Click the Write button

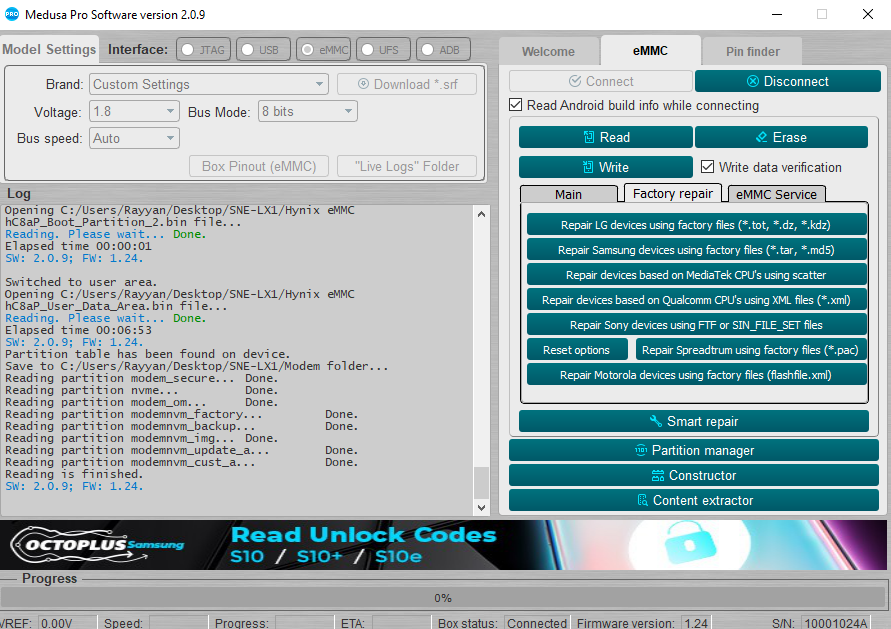(x=605, y=167)
